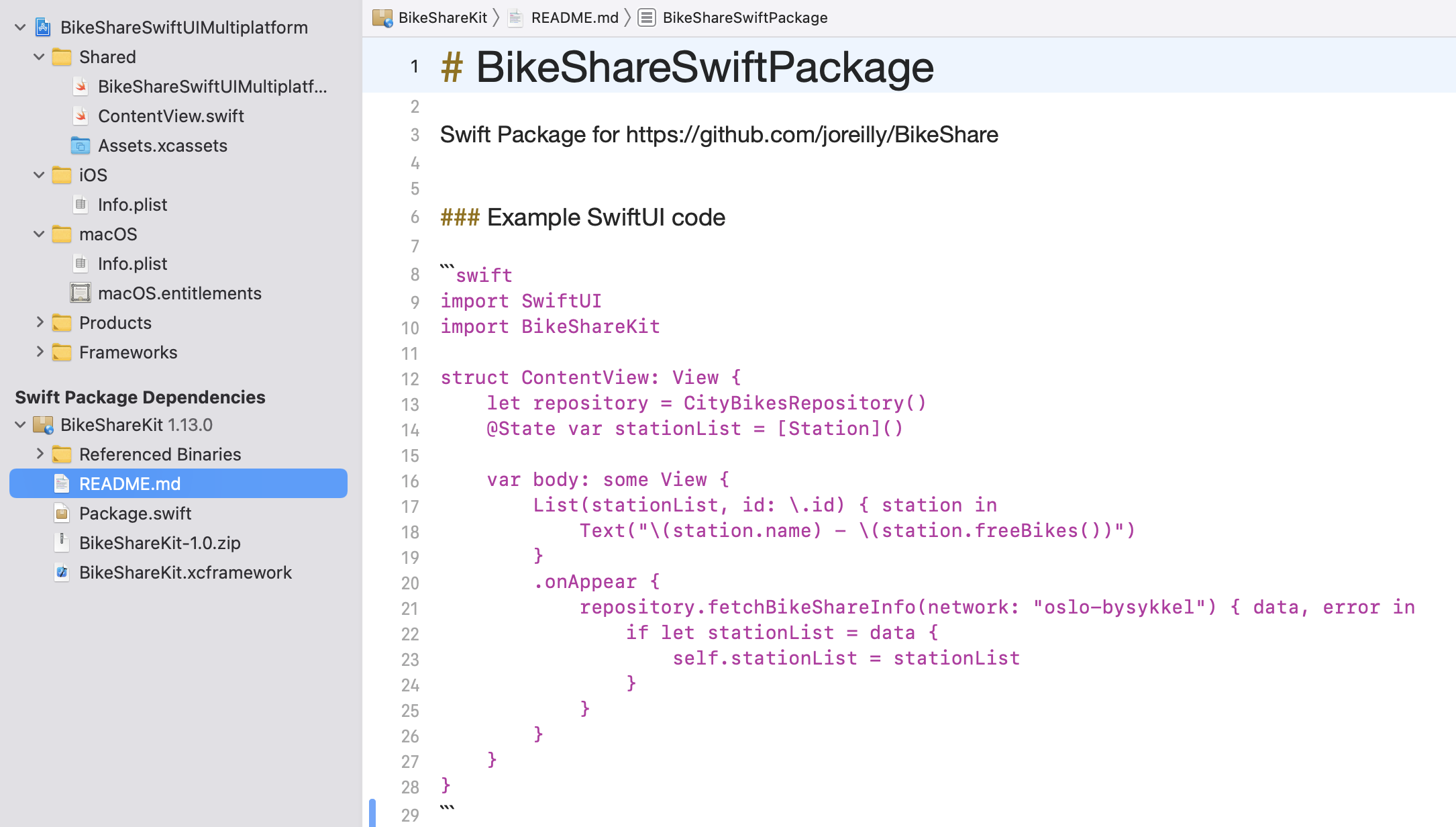Screen dimensions: 1456x827
Task: Select Info.plist under the iOS group
Action: click(132, 205)
